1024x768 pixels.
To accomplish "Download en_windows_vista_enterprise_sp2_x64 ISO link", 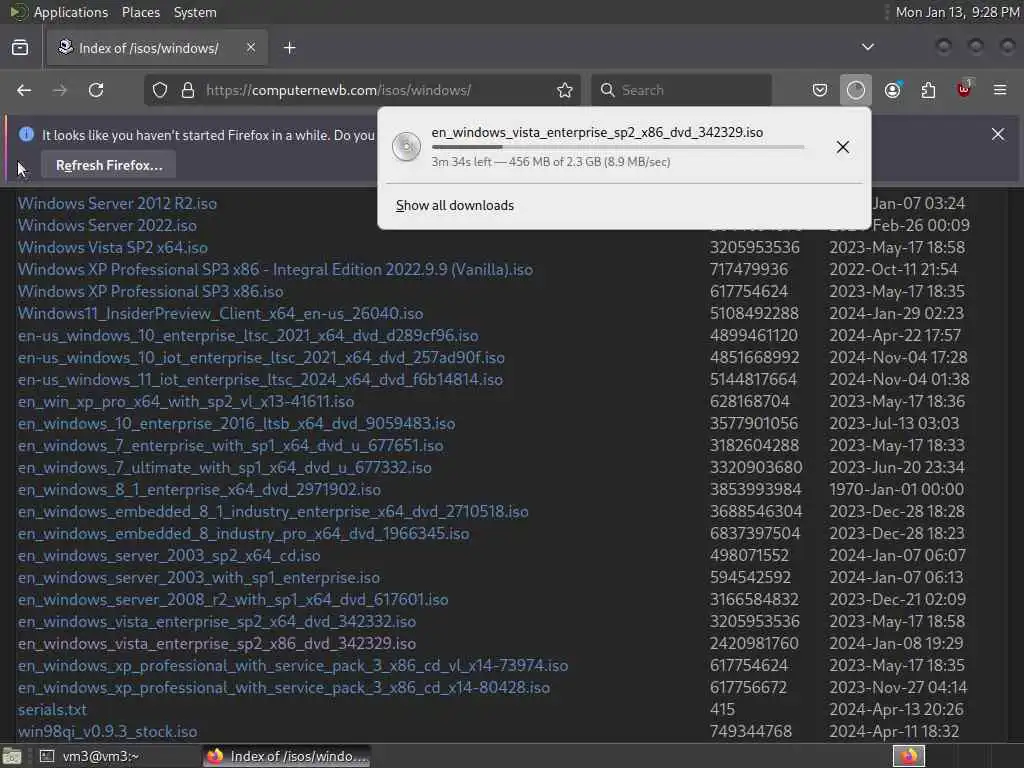I will click(x=216, y=621).
